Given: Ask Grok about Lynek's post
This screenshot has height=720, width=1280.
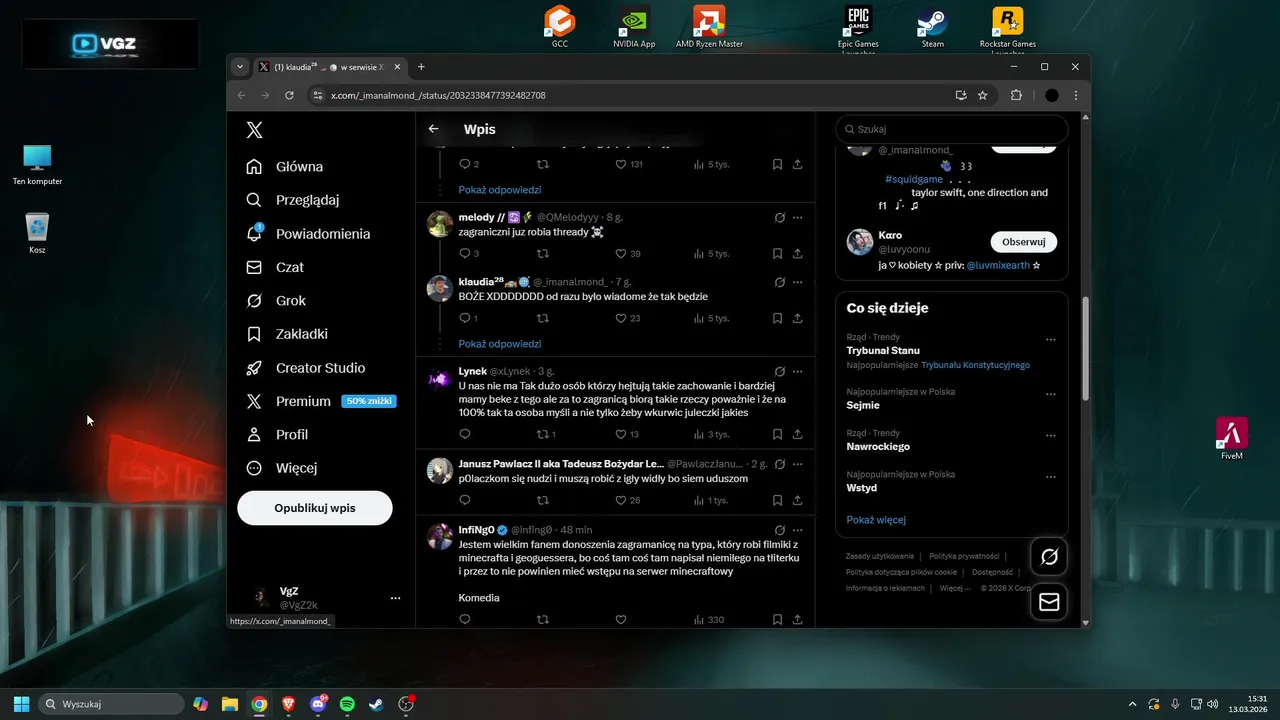Looking at the screenshot, I should 780,371.
